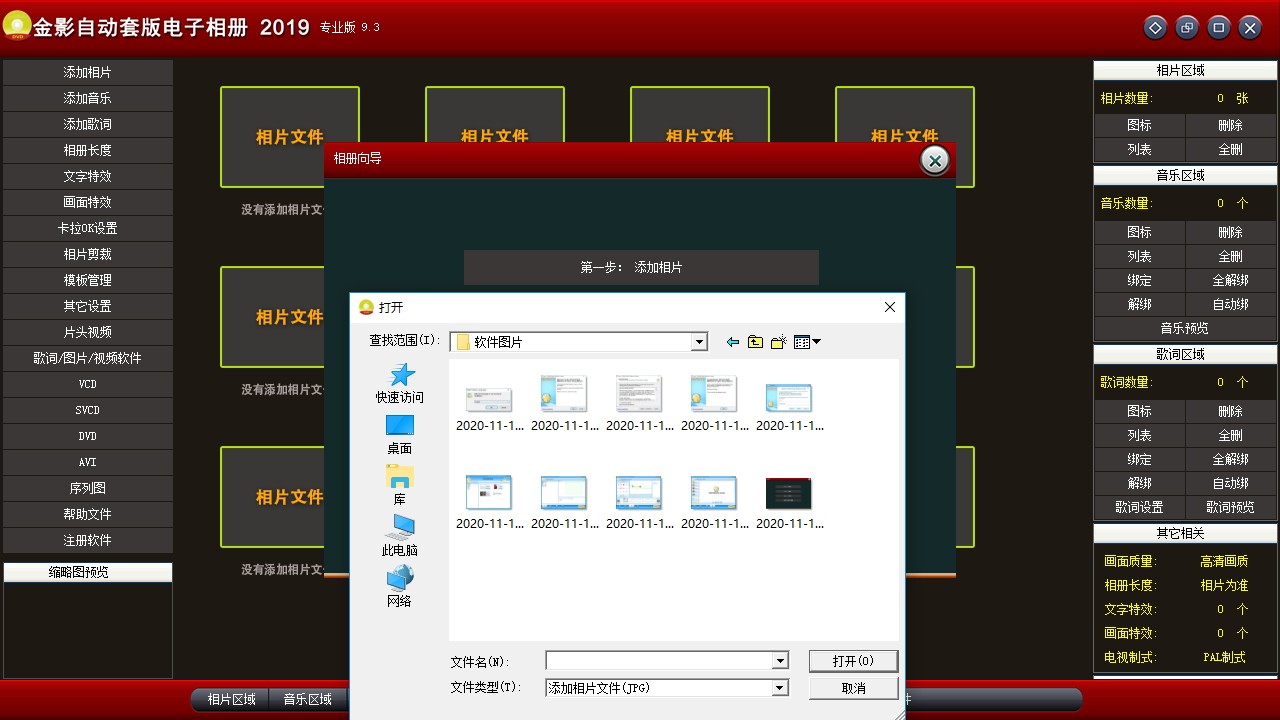Screen dimensions: 1280x720
Task: Open 歌词/图片/视频软件 in the left menu
Action: point(88,358)
